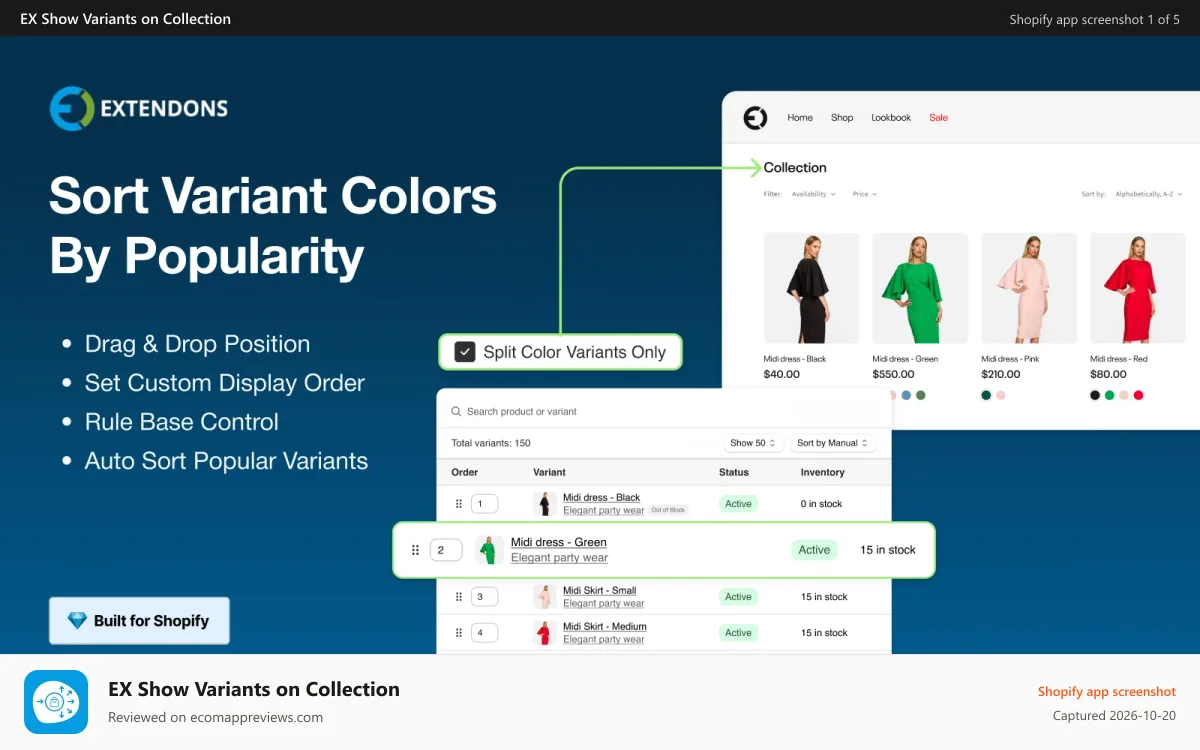Image resolution: width=1200 pixels, height=750 pixels.
Task: Open the Alphabetically, A-Z sort dropdown
Action: tap(1149, 194)
